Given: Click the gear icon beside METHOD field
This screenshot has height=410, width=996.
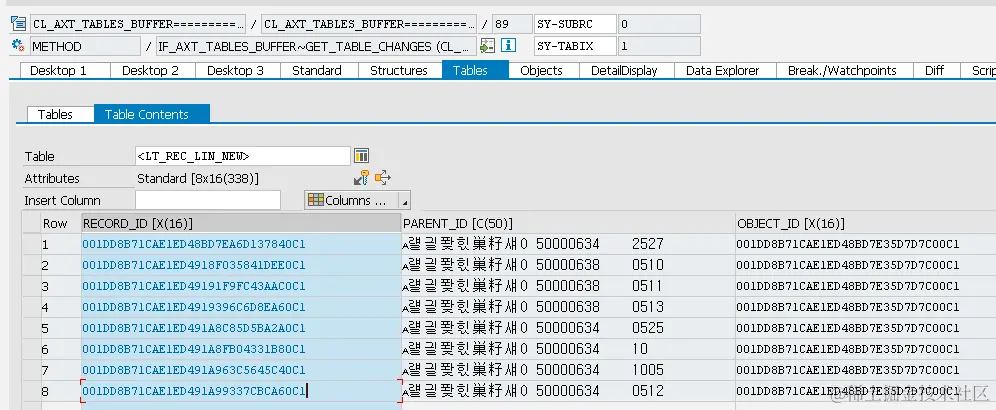Looking at the screenshot, I should (x=18, y=46).
